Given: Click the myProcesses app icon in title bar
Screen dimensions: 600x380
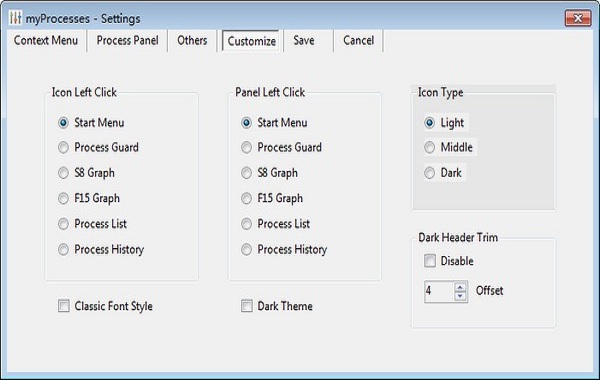Looking at the screenshot, I should (x=15, y=18).
